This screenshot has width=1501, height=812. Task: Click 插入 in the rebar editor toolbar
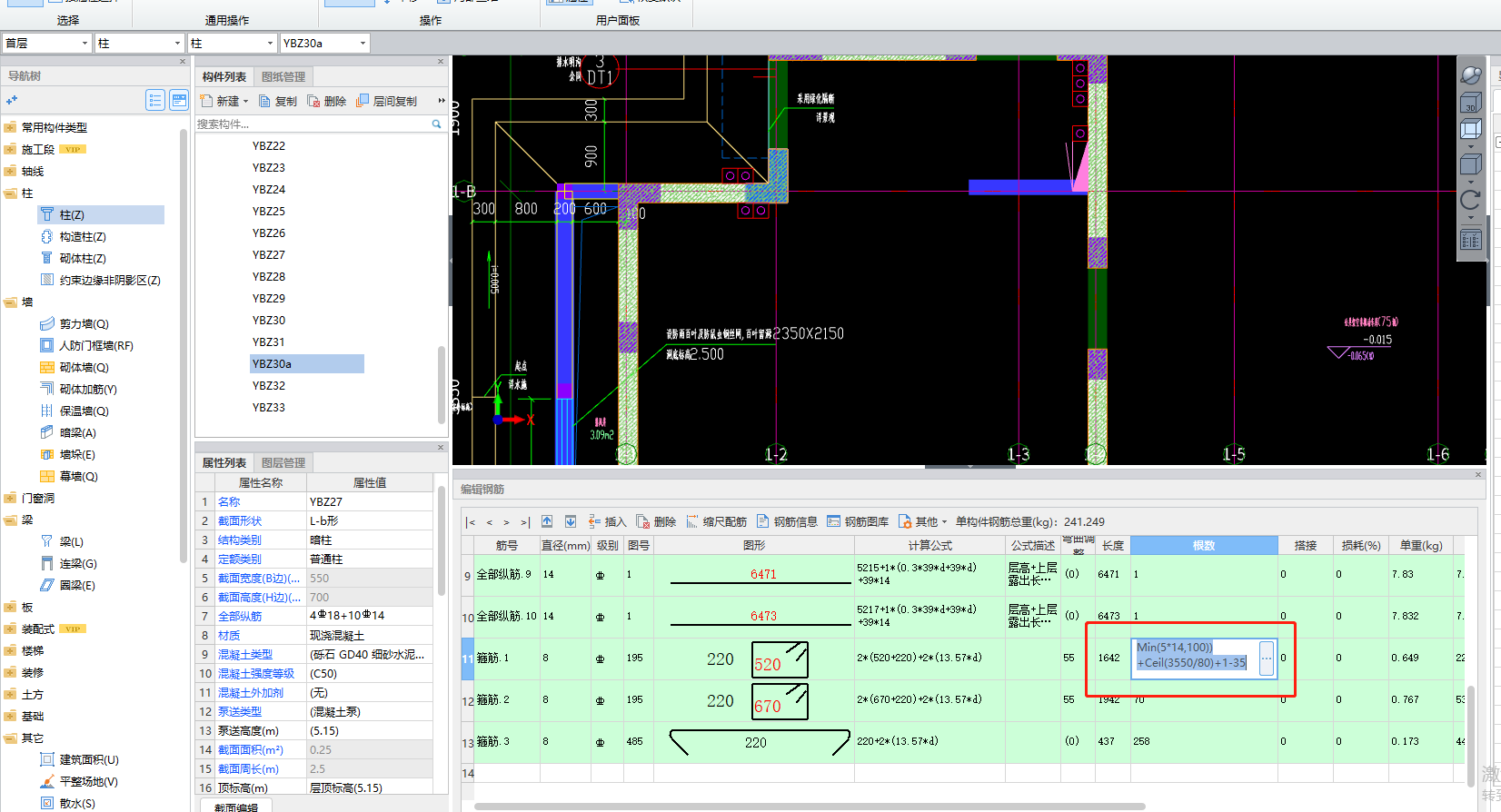pyautogui.click(x=608, y=522)
